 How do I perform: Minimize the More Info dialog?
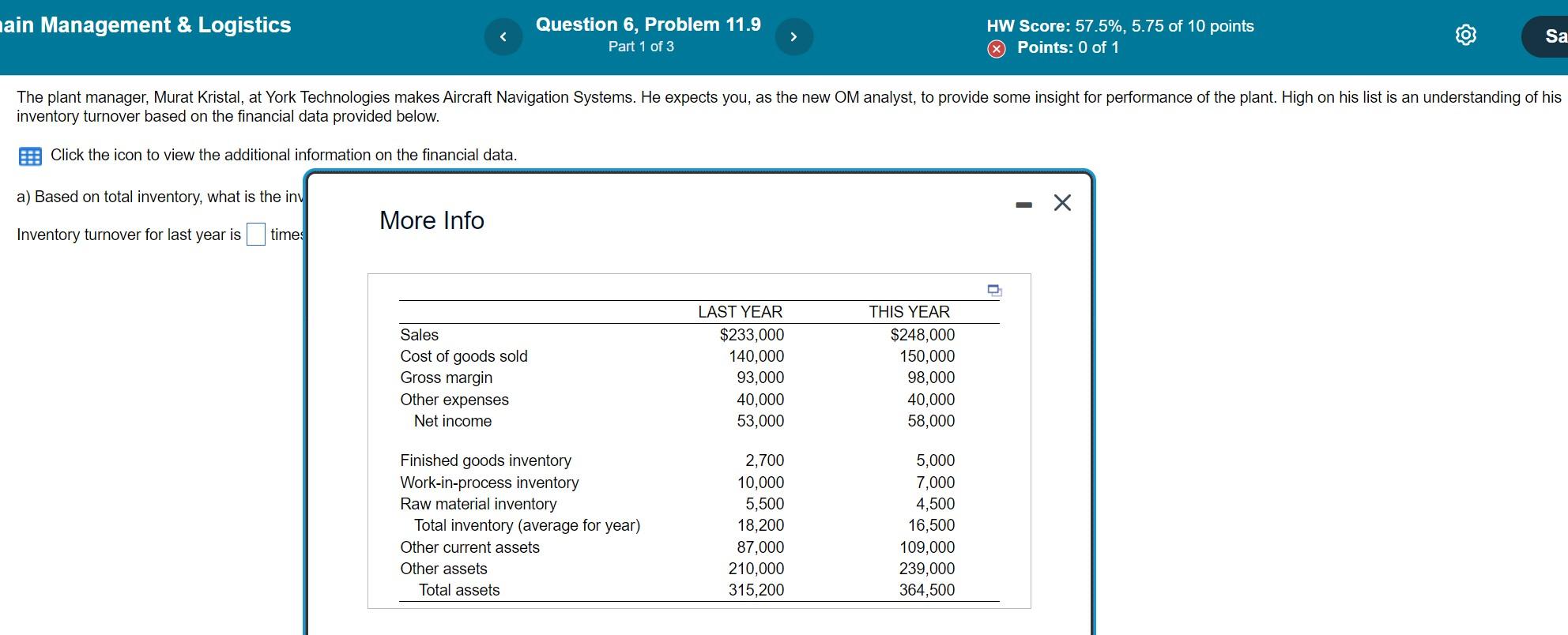tap(1024, 205)
